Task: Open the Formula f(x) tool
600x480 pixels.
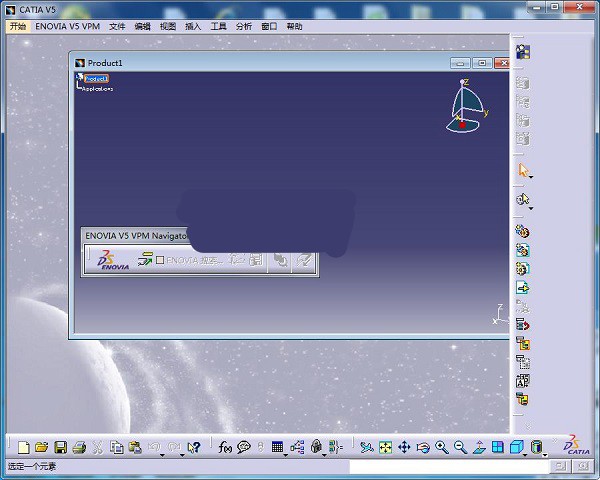Action: pyautogui.click(x=225, y=447)
